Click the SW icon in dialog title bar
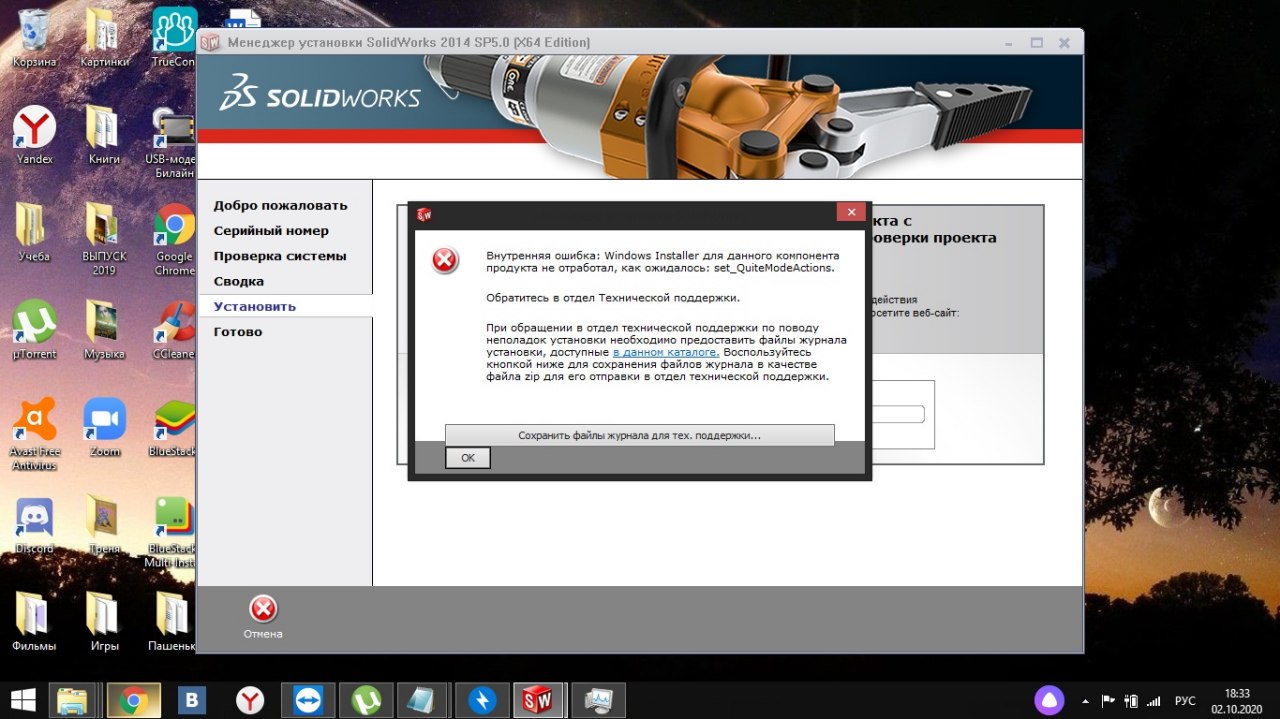Image resolution: width=1280 pixels, height=719 pixels. click(x=424, y=213)
